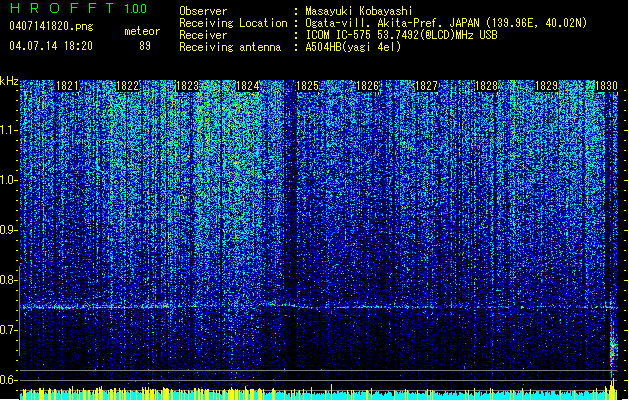Viewport: 629px width, 400px height.
Task: Click the red-green meteor echo burst near 1830
Action: (x=612, y=347)
